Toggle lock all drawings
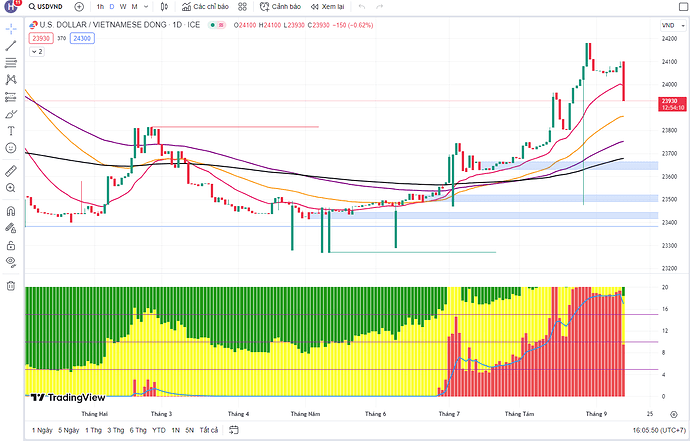Screen dimensions: 690x441 click(11, 245)
